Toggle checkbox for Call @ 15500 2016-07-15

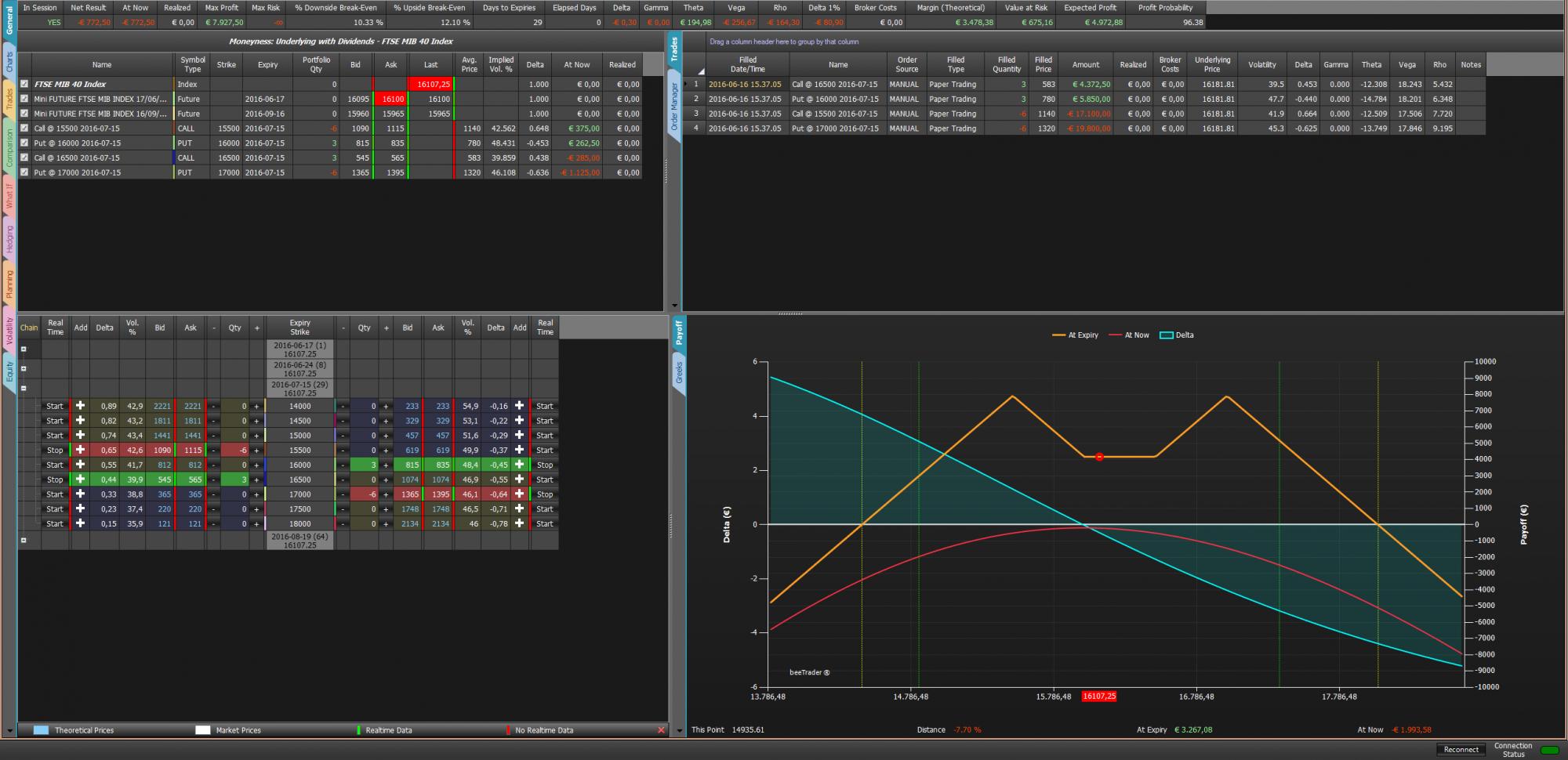[x=25, y=128]
